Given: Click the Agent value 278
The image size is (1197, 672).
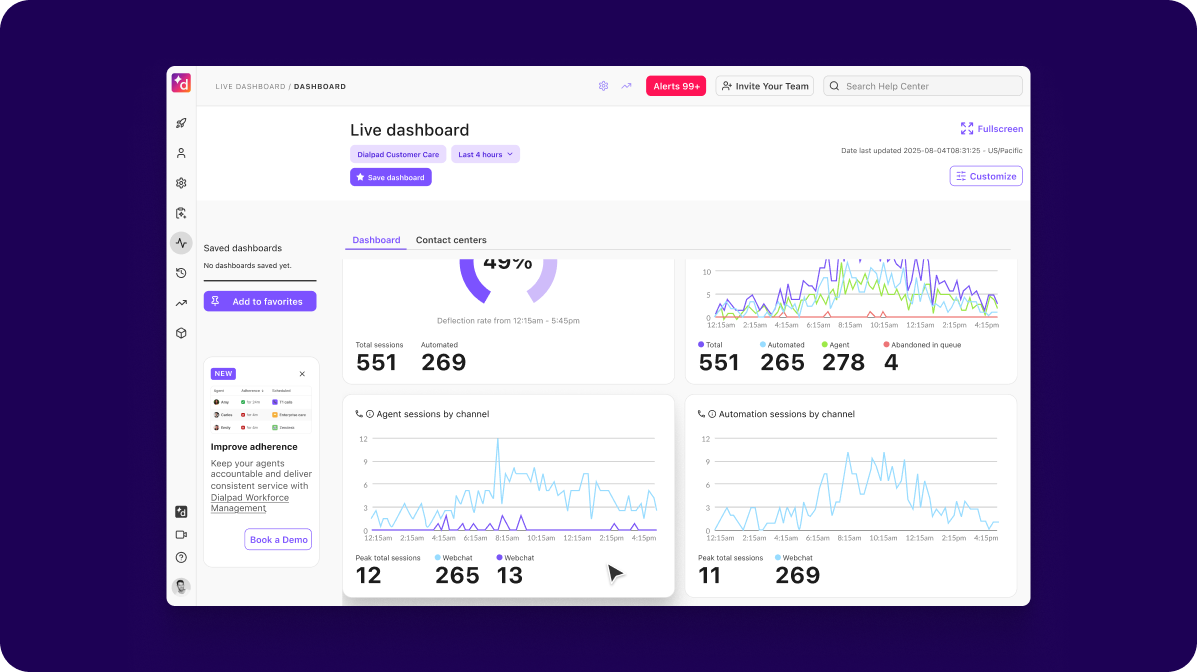Looking at the screenshot, I should click(x=844, y=362).
